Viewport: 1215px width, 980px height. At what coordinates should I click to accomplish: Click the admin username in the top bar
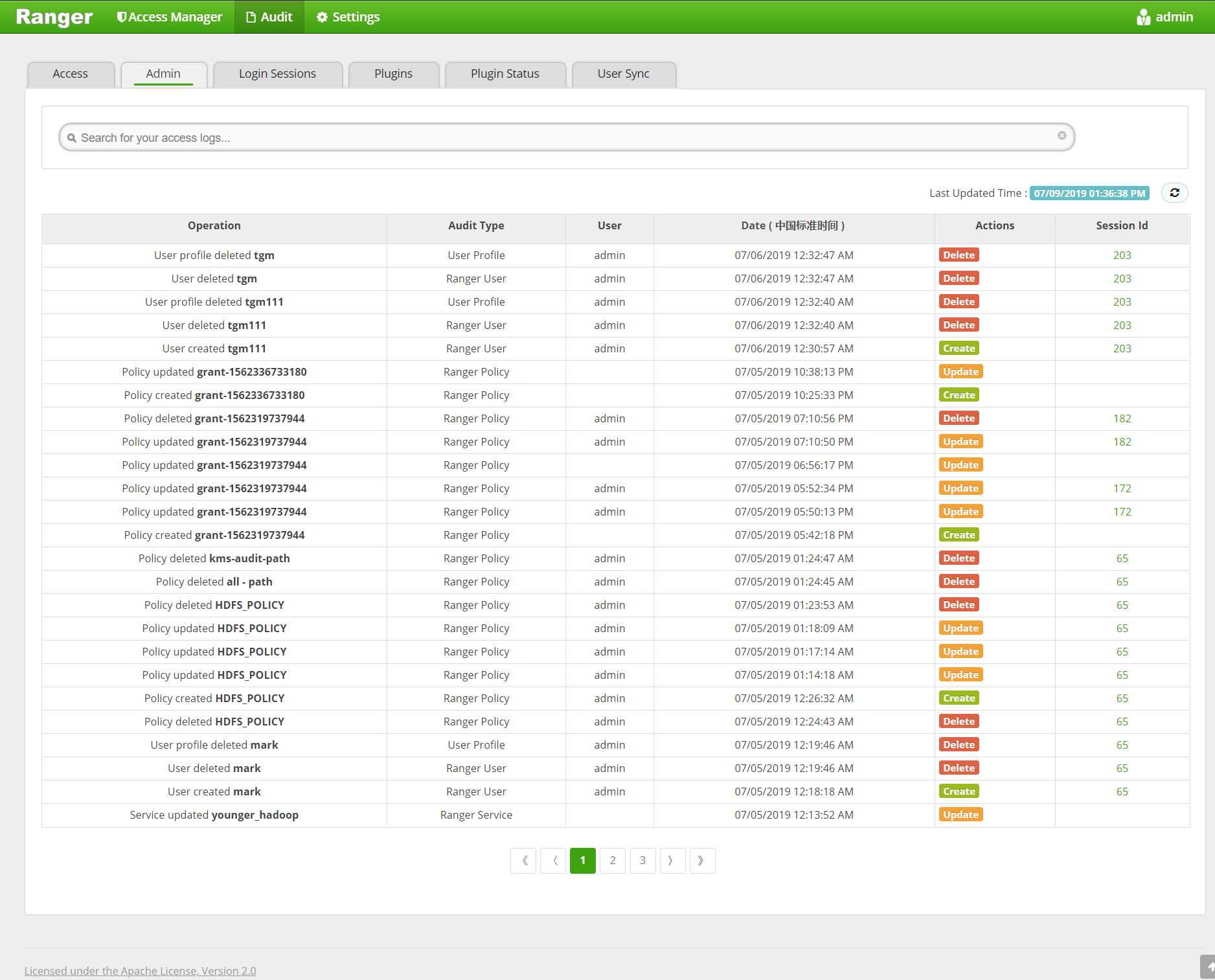[1174, 17]
